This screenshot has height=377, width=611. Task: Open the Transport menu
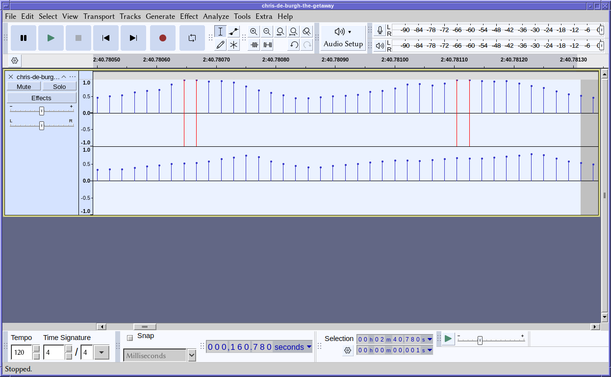tap(99, 16)
